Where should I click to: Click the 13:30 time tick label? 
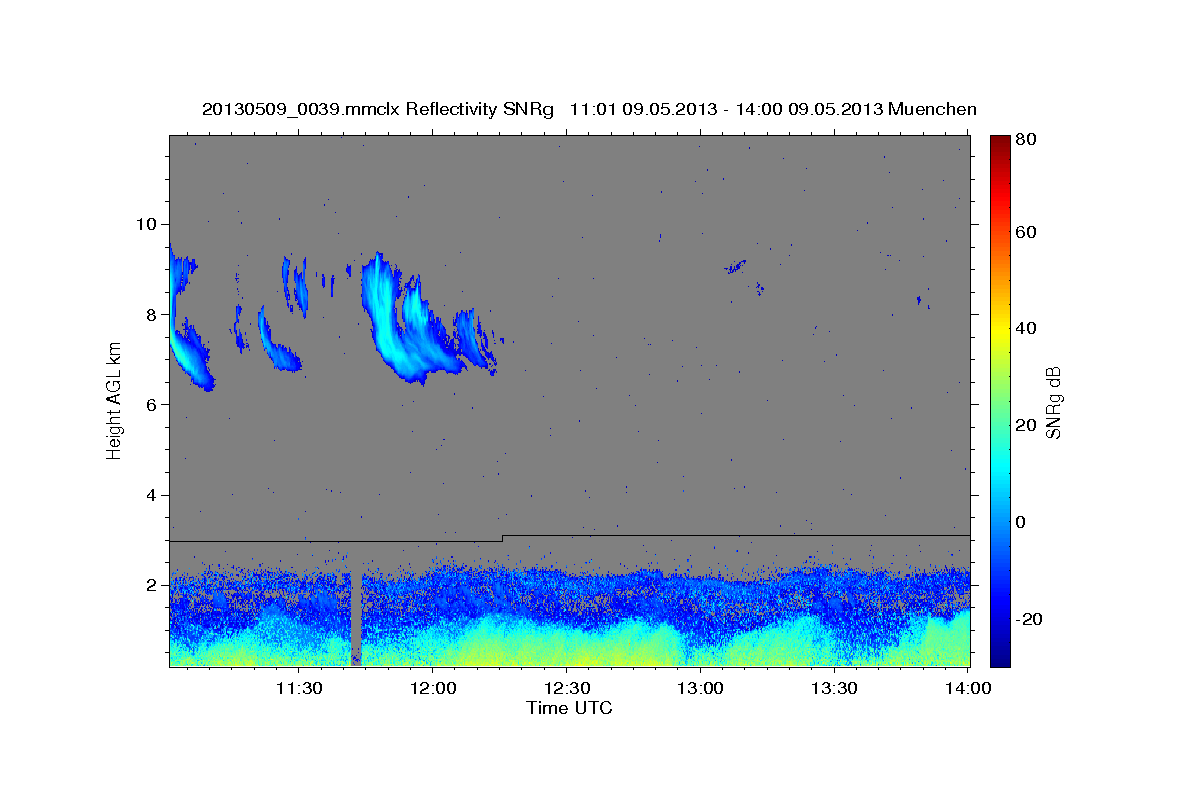click(835, 688)
